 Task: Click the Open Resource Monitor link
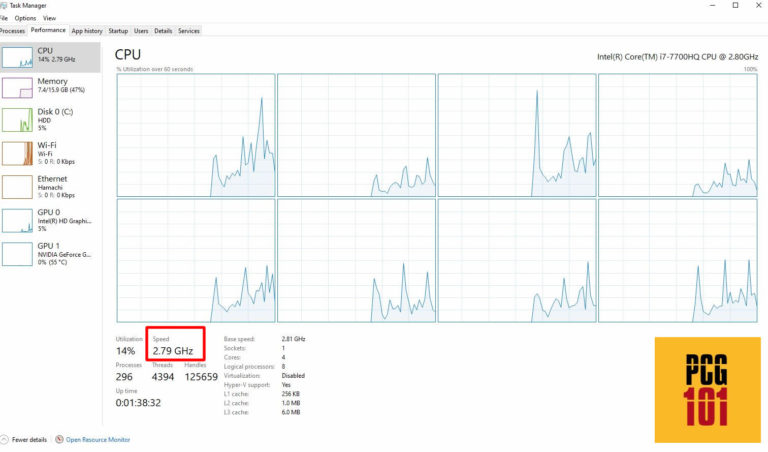point(98,439)
